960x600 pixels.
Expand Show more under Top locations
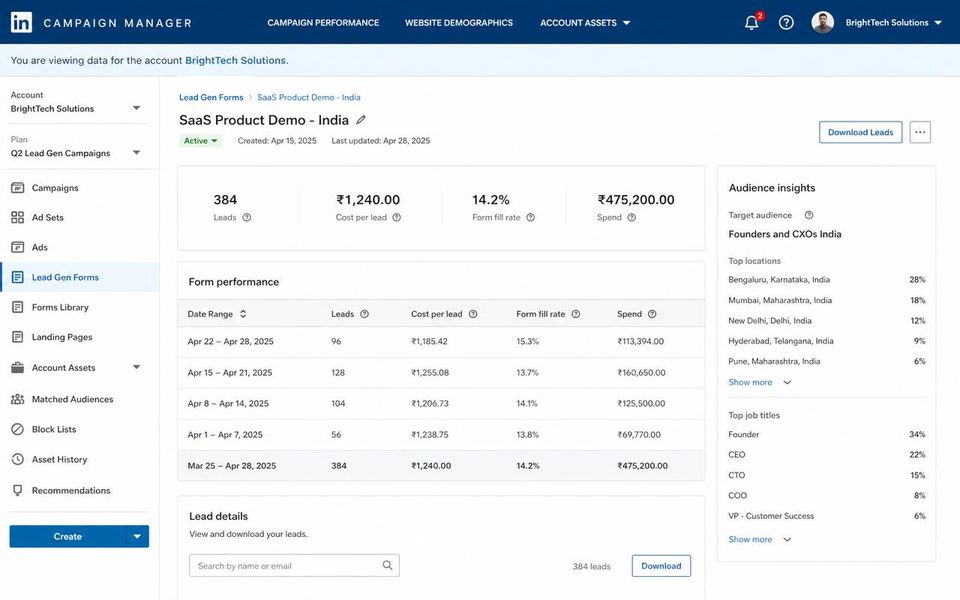tap(759, 382)
